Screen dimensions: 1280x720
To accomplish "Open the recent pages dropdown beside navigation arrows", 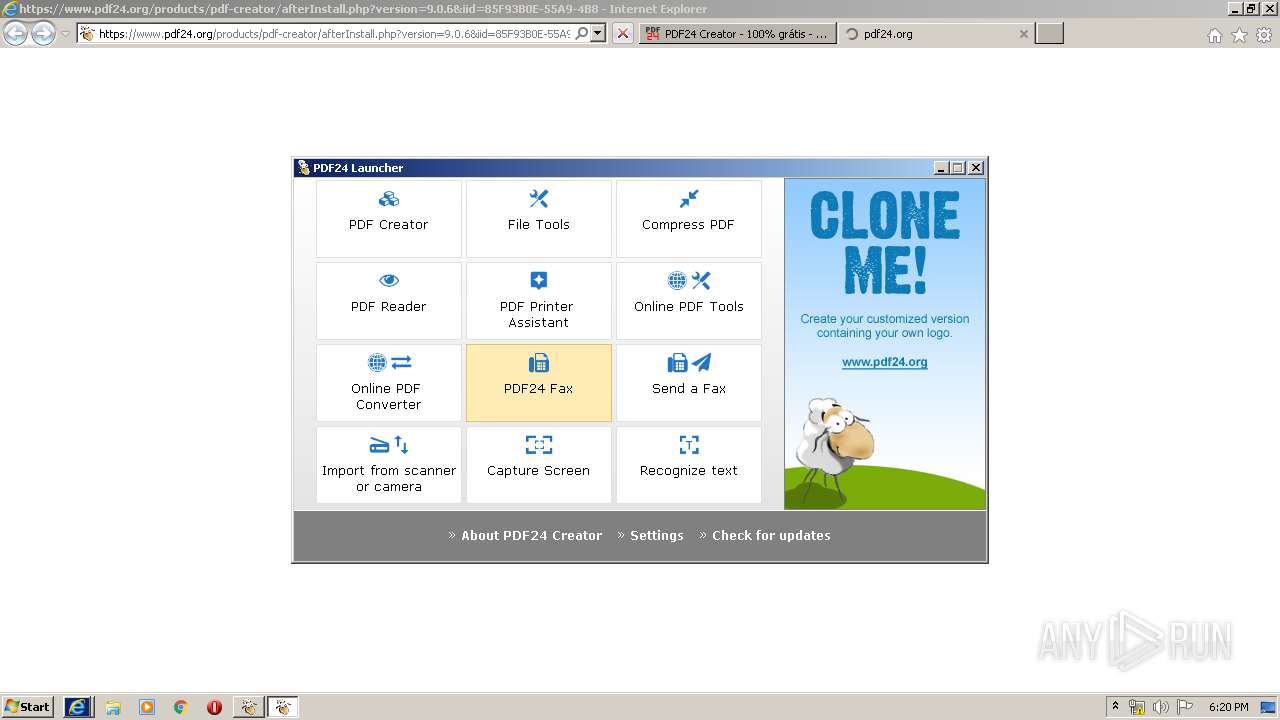I will [65, 34].
